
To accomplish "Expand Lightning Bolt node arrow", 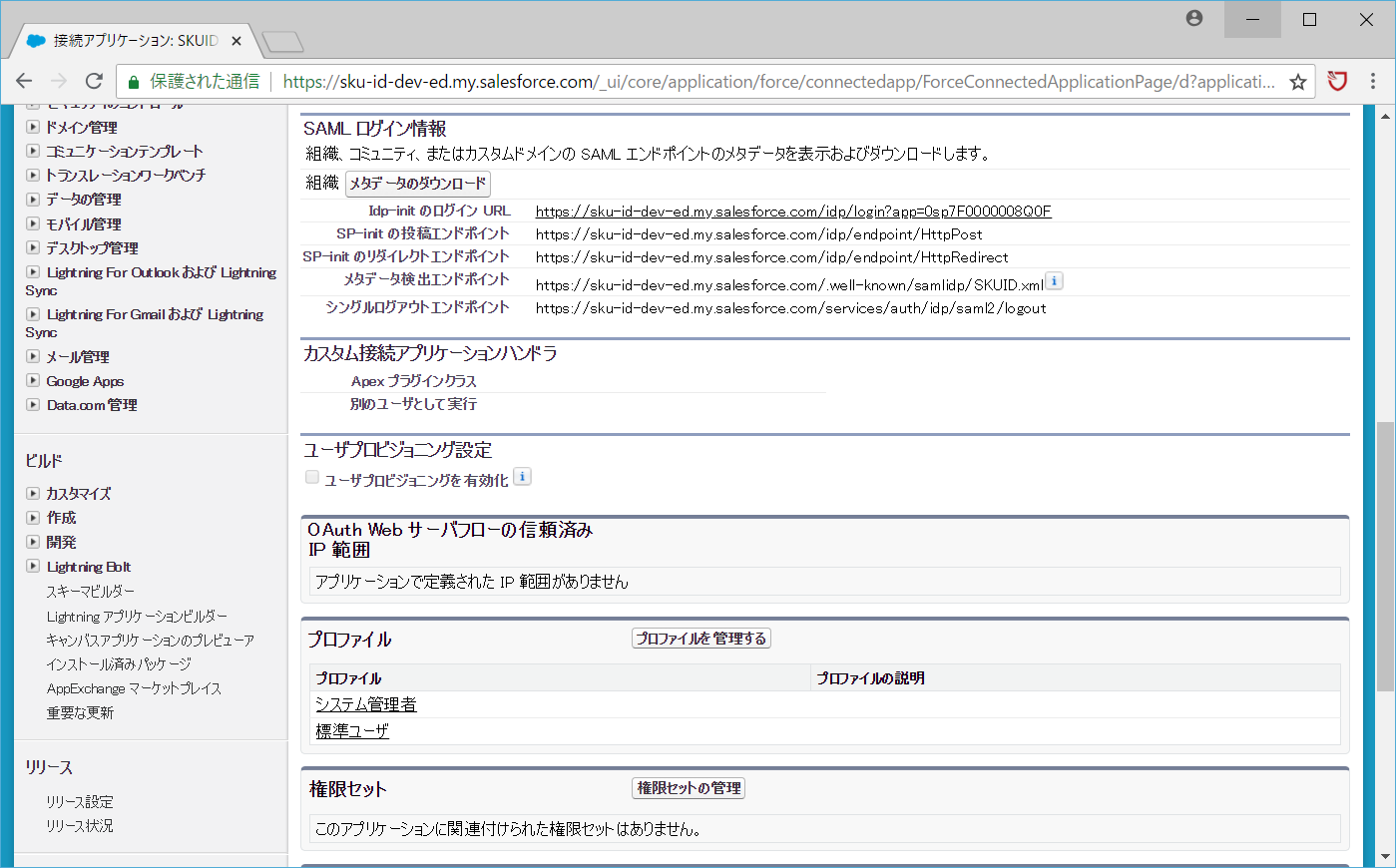I will (x=33, y=567).
